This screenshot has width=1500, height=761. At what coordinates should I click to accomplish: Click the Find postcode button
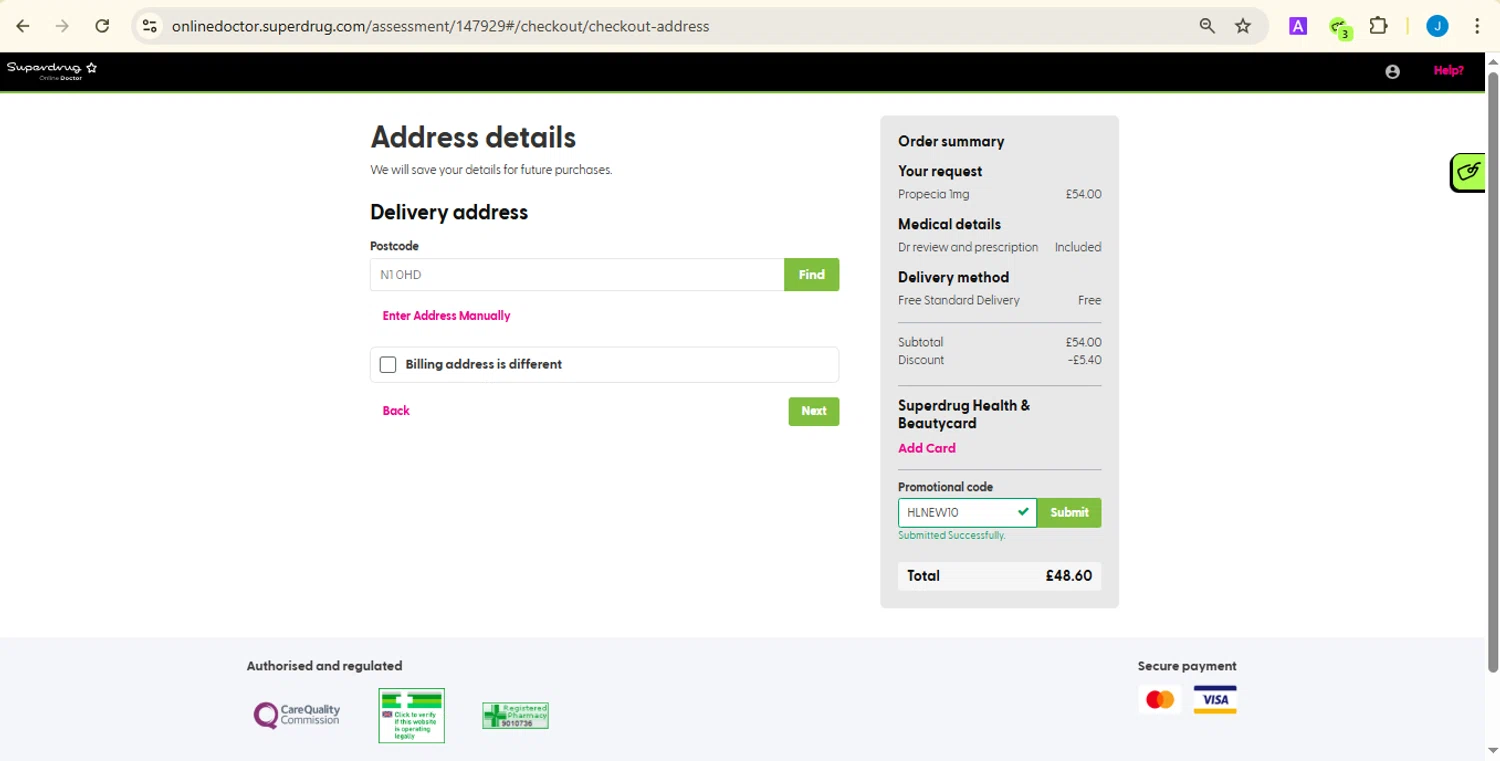tap(811, 275)
